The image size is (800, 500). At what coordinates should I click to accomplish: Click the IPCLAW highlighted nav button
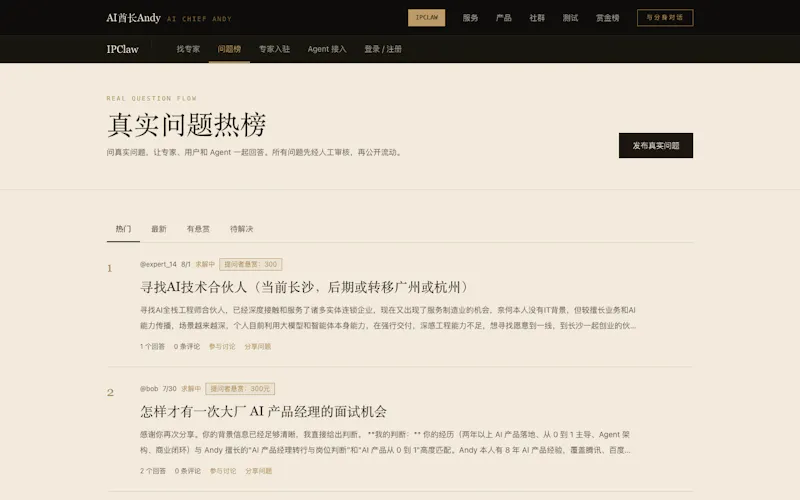click(x=427, y=18)
